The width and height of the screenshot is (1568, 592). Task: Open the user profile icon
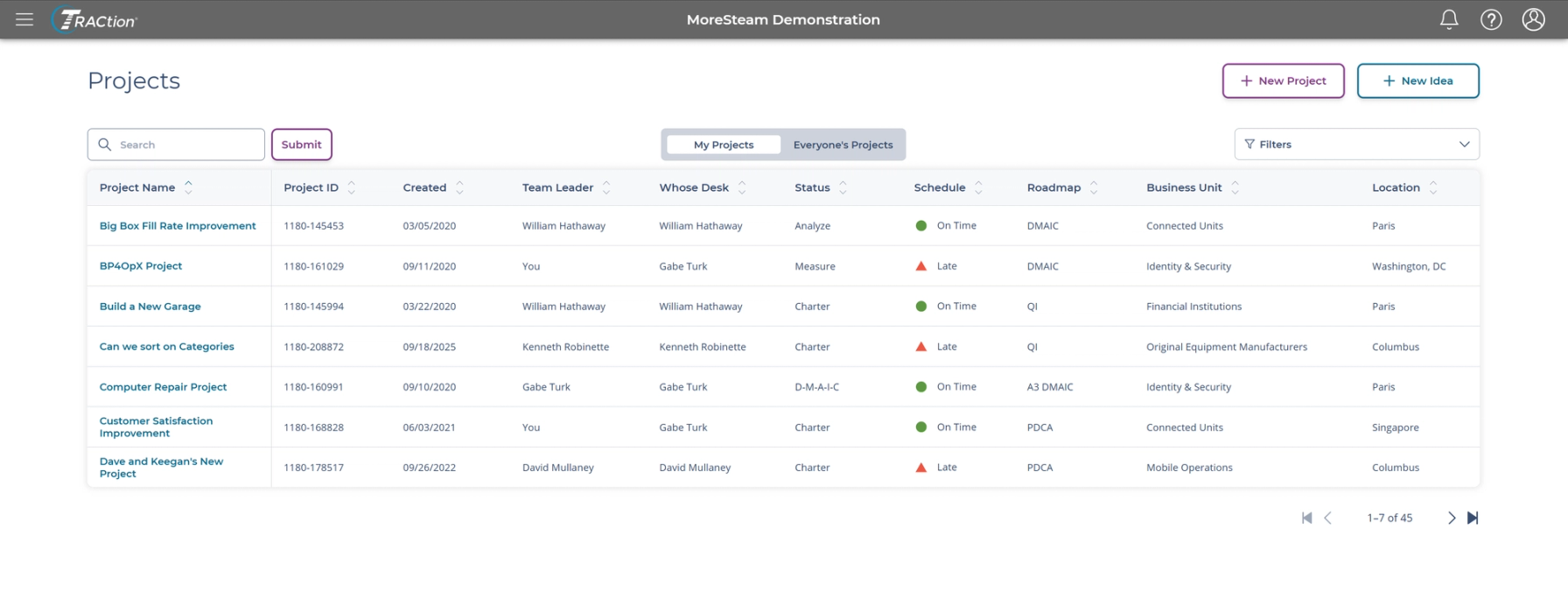coord(1533,19)
